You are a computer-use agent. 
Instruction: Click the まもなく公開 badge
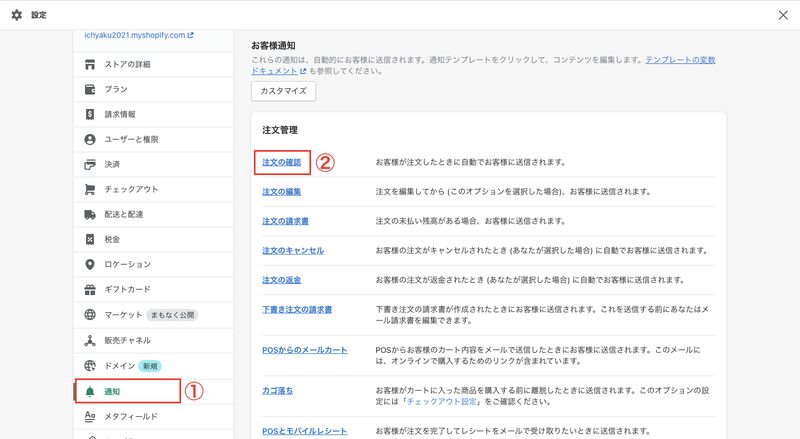point(172,315)
